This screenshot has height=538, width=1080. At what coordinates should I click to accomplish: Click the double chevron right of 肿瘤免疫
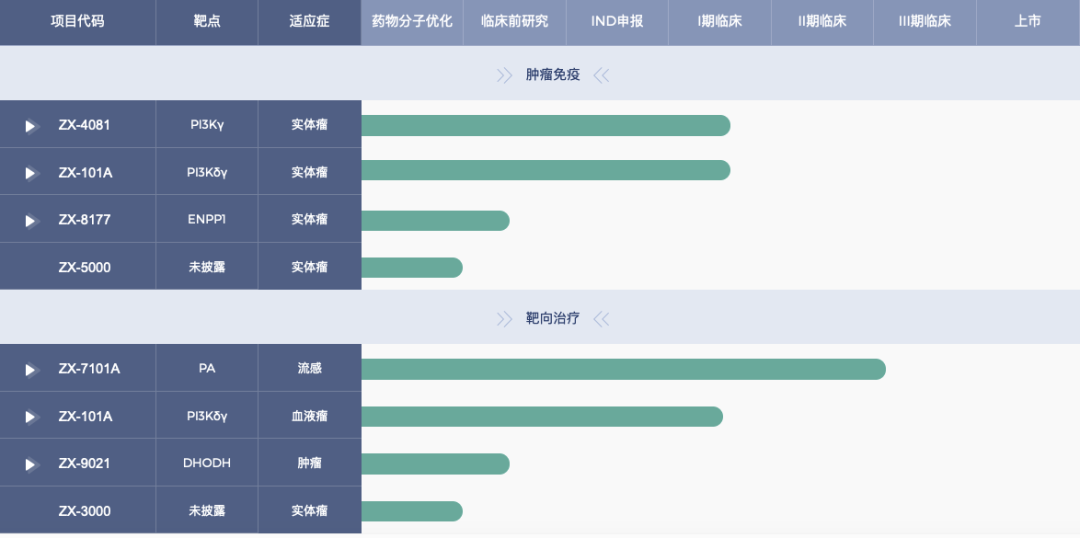(601, 75)
